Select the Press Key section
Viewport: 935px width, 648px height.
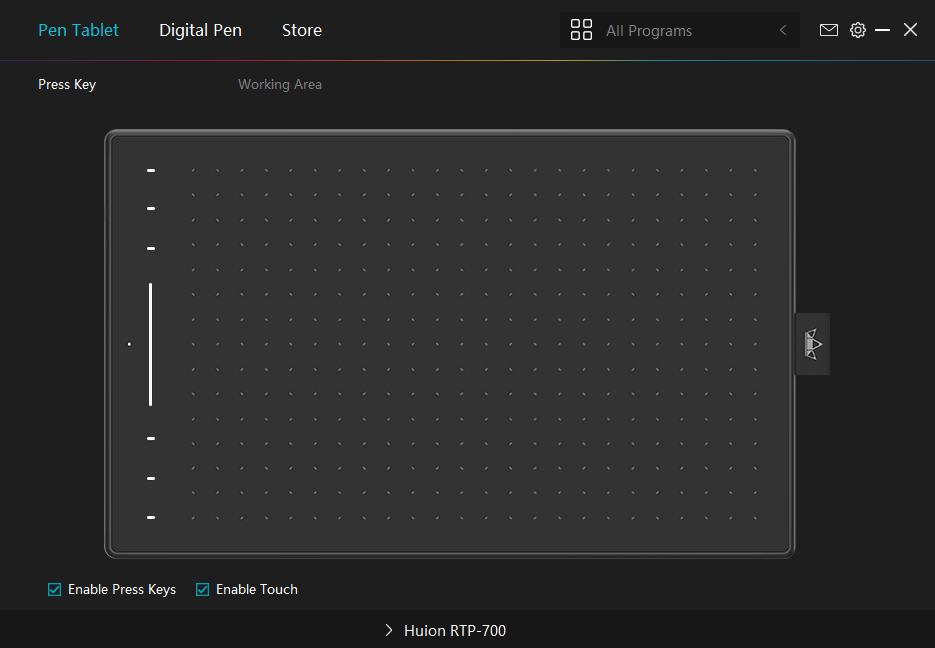[67, 84]
